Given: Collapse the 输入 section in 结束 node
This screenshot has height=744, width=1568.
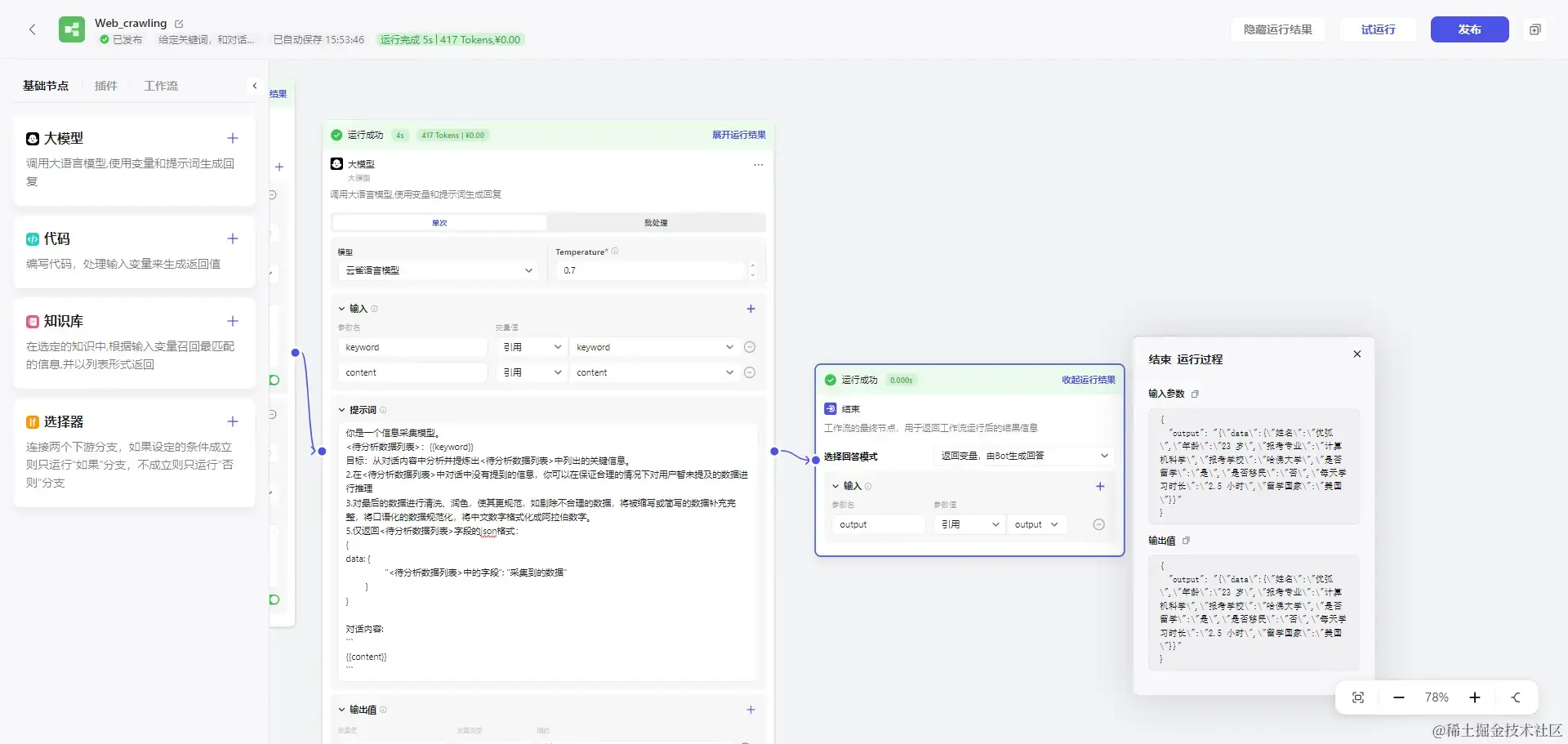Looking at the screenshot, I should click(x=835, y=486).
